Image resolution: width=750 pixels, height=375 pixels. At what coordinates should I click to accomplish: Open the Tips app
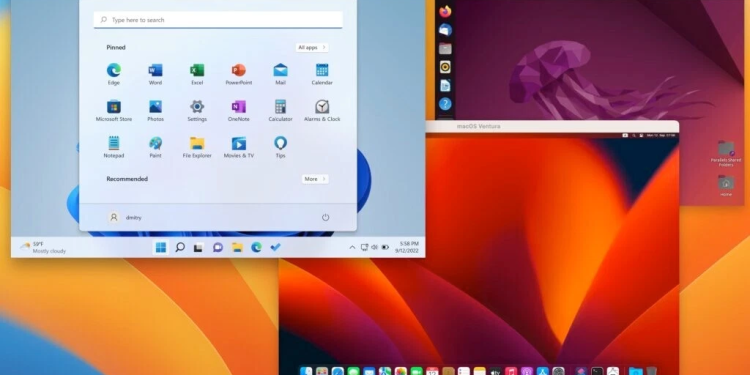(x=280, y=147)
